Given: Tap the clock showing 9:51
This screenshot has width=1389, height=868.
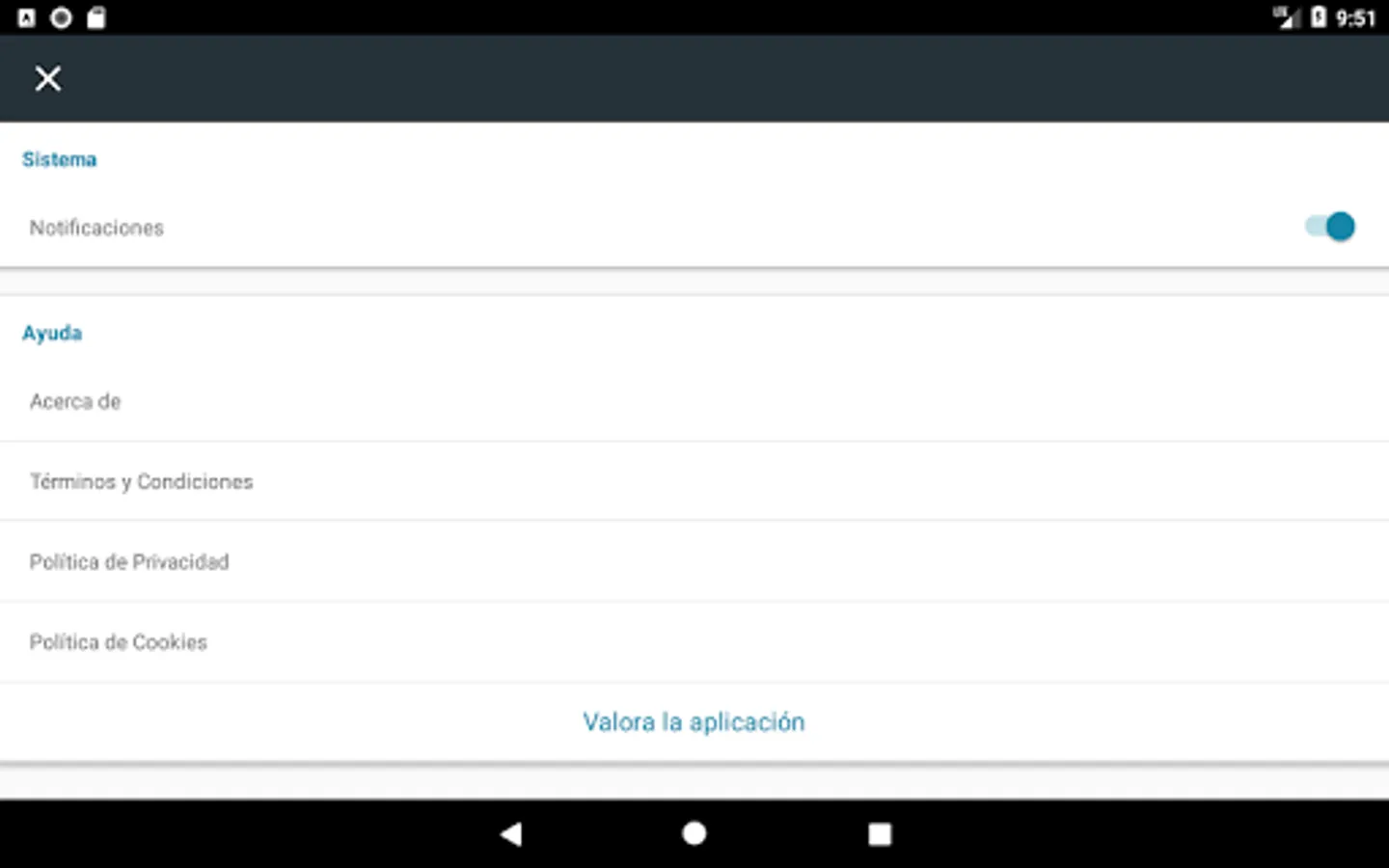Looking at the screenshot, I should tap(1356, 18).
